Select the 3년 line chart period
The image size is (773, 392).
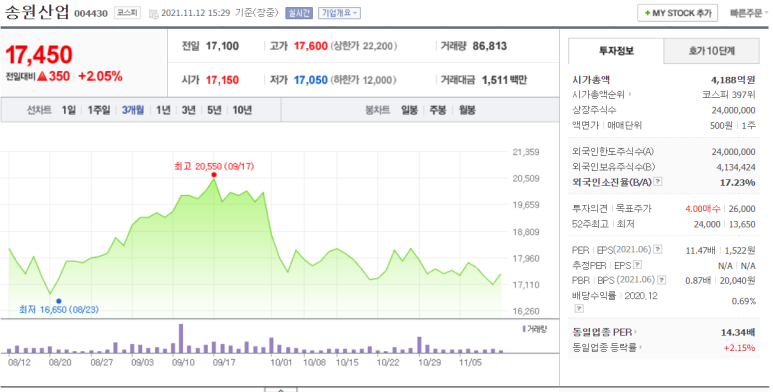click(x=188, y=110)
